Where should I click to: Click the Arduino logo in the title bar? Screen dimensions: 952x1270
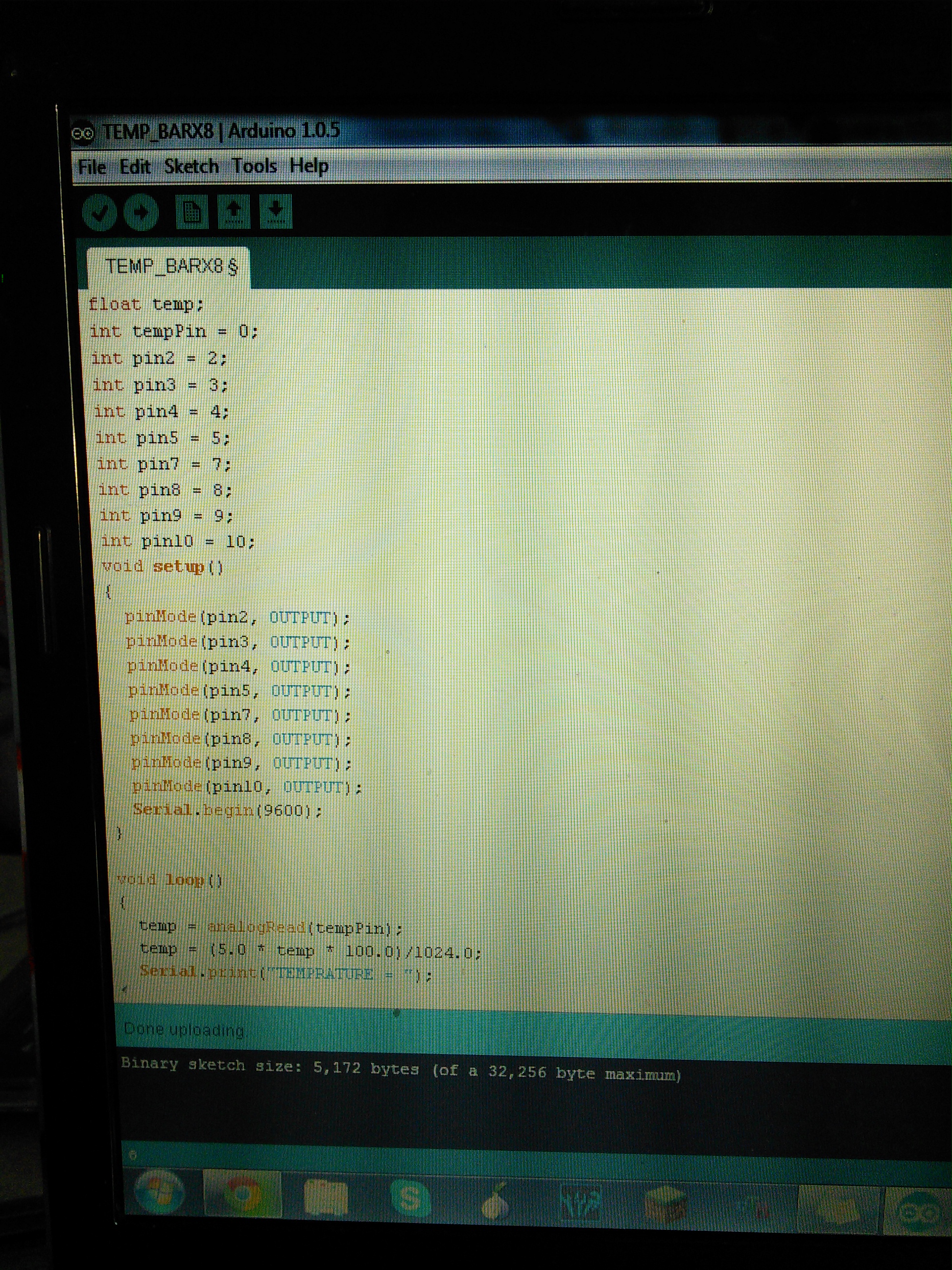click(x=84, y=134)
